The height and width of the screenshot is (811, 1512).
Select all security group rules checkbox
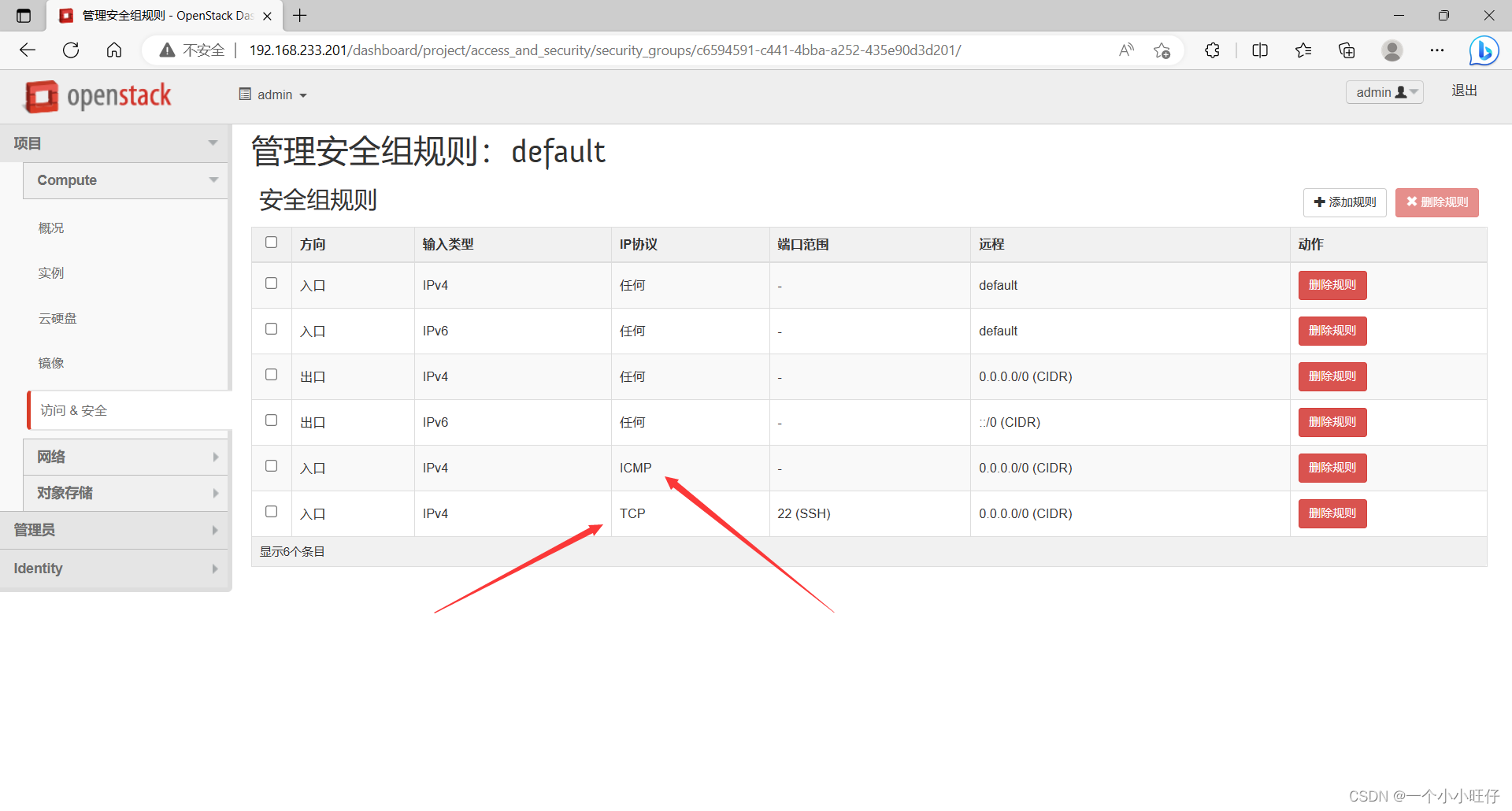pos(271,243)
